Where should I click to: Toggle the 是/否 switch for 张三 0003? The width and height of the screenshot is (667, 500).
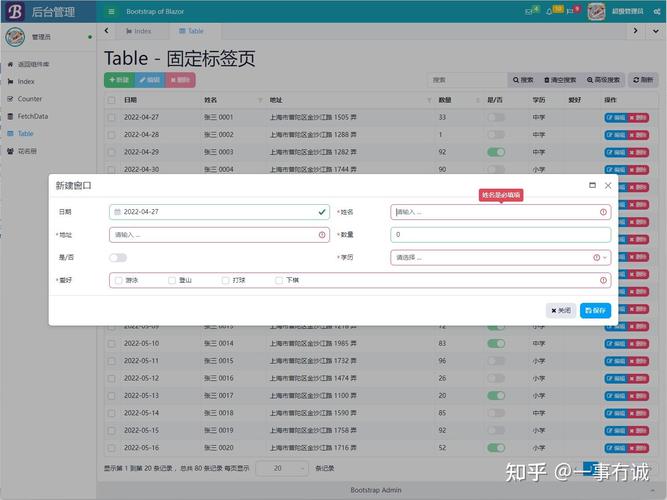point(496,152)
